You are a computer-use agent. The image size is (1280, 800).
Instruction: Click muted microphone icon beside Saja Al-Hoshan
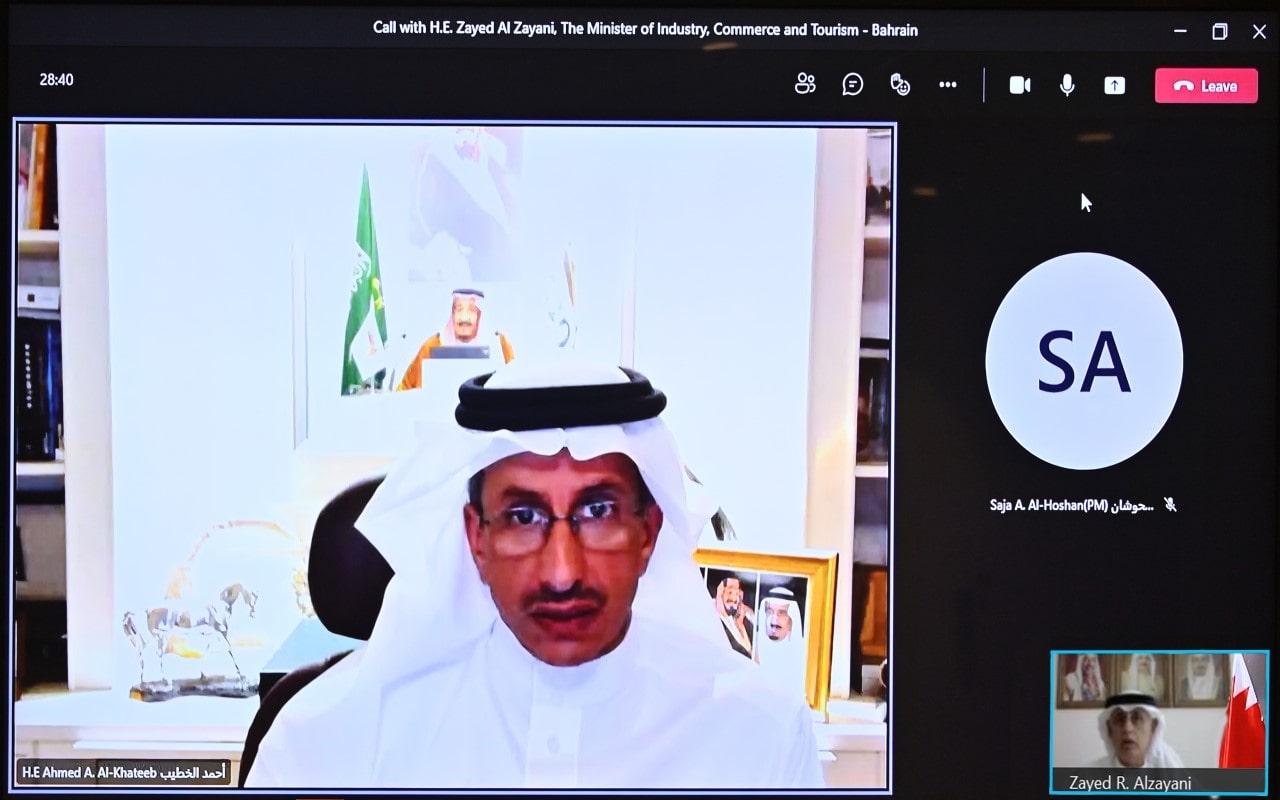1171,506
